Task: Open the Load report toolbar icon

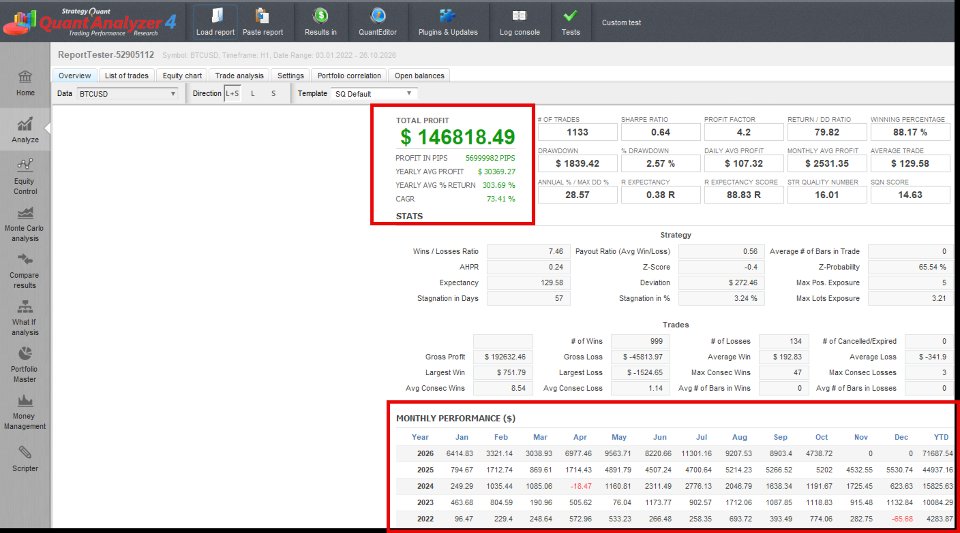Action: pos(215,22)
